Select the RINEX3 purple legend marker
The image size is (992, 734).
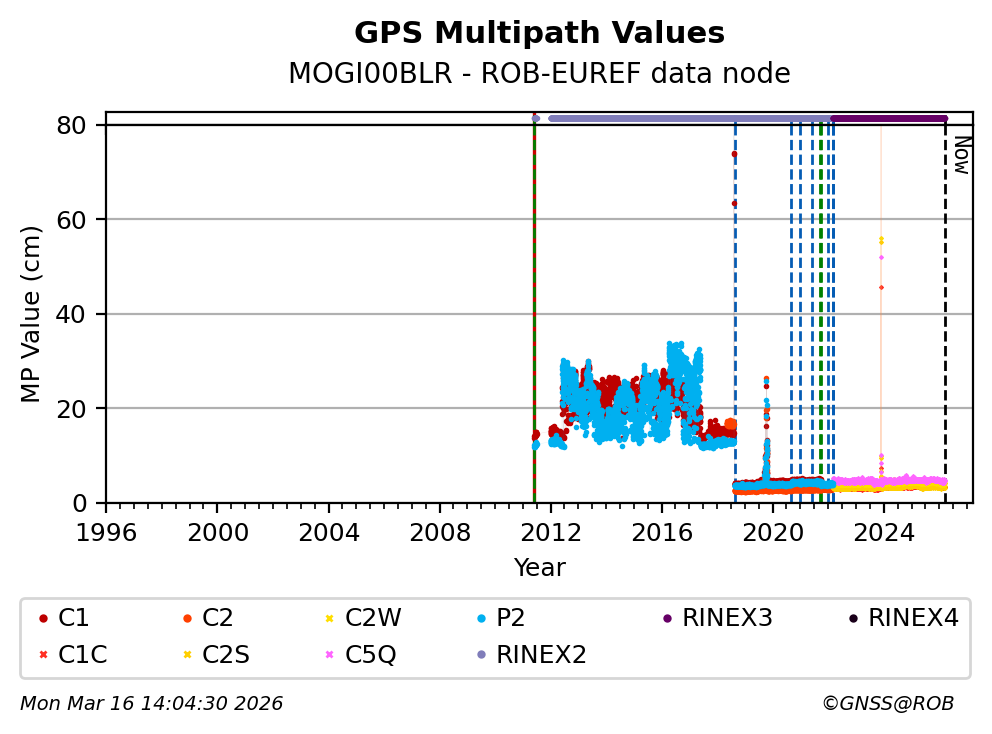(667, 619)
